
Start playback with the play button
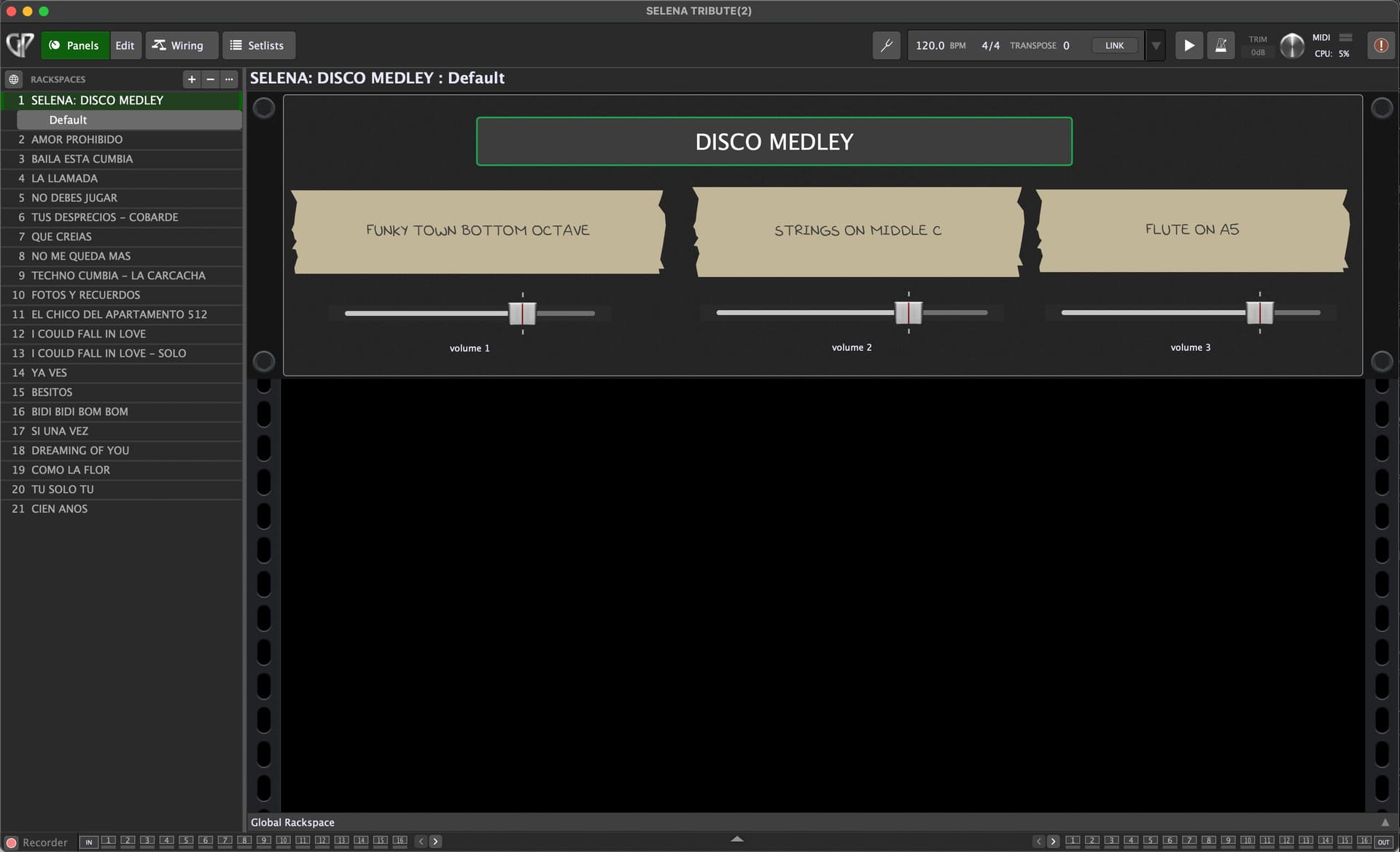[x=1189, y=45]
